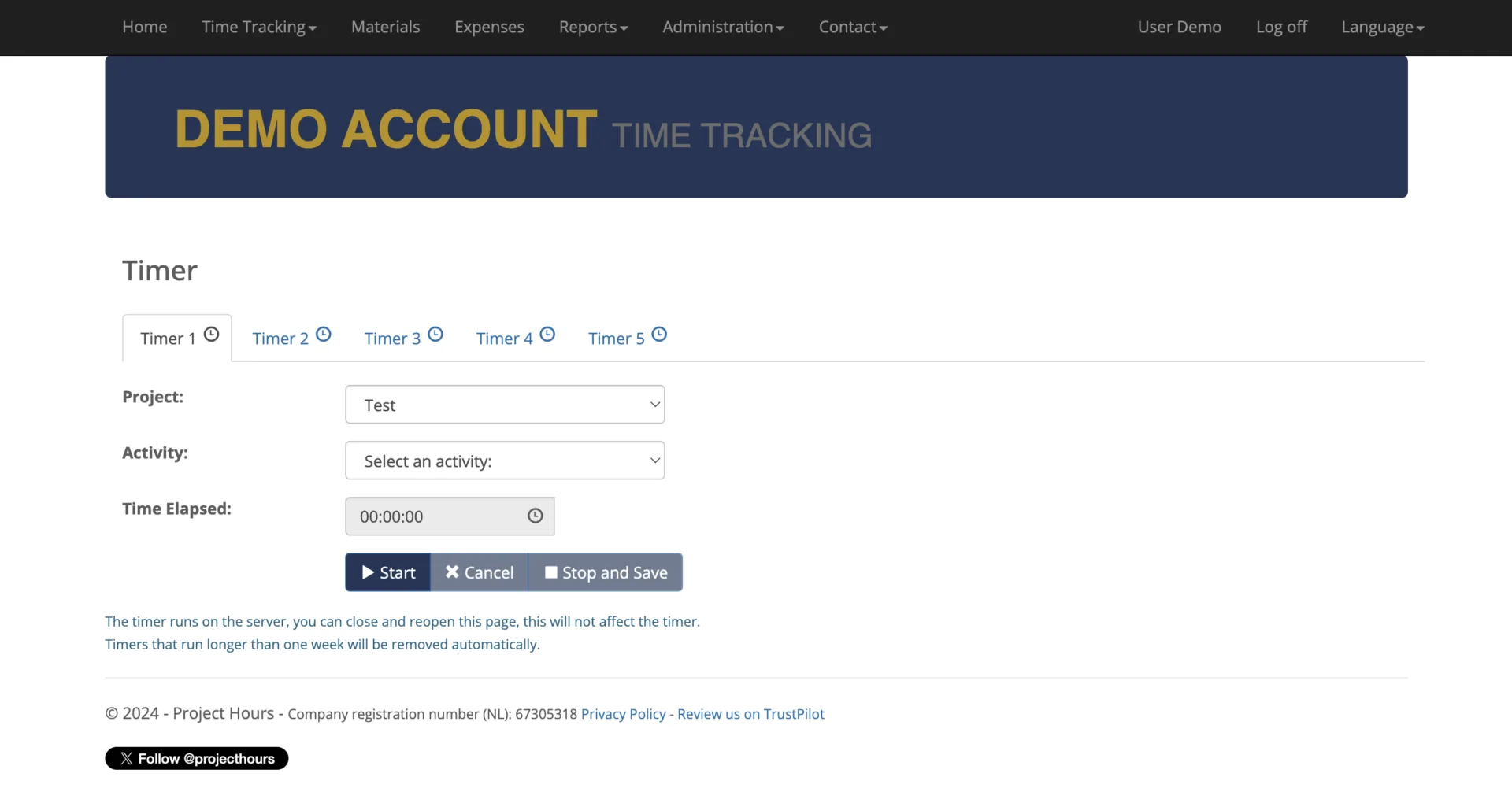Go to the Materials page
The image size is (1512, 788).
coord(385,27)
